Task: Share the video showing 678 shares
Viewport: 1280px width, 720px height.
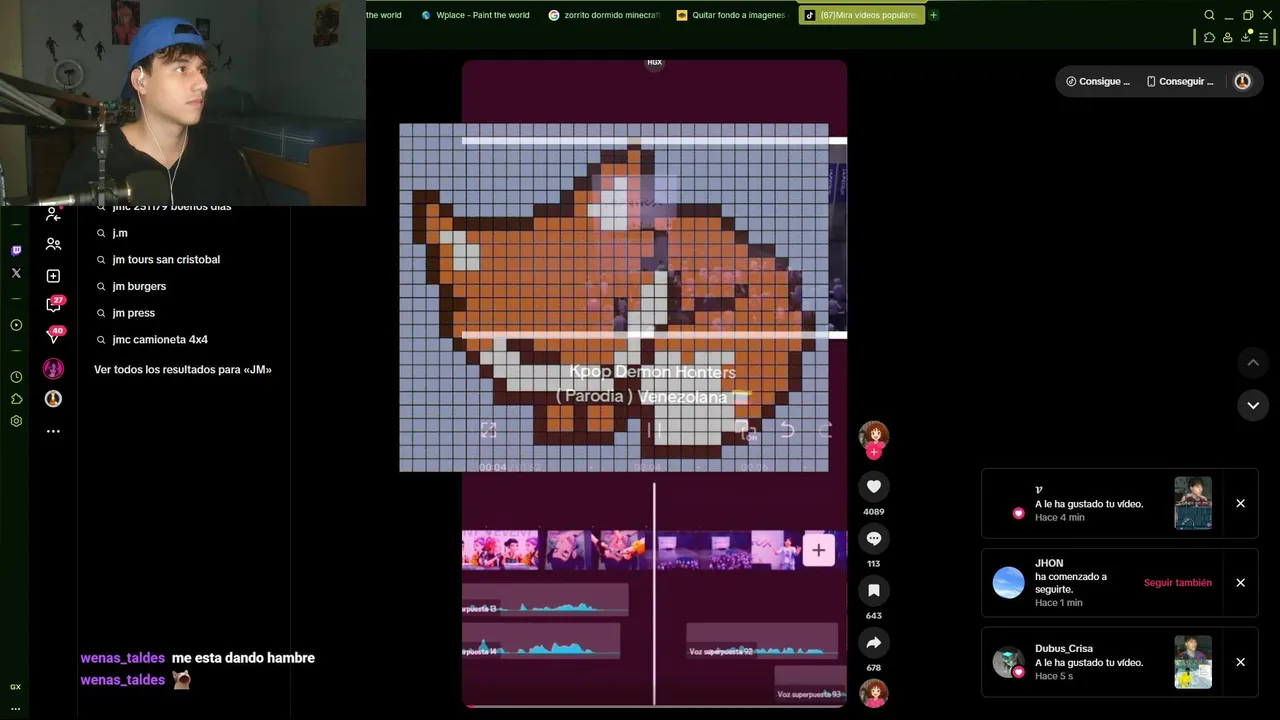Action: pos(873,643)
